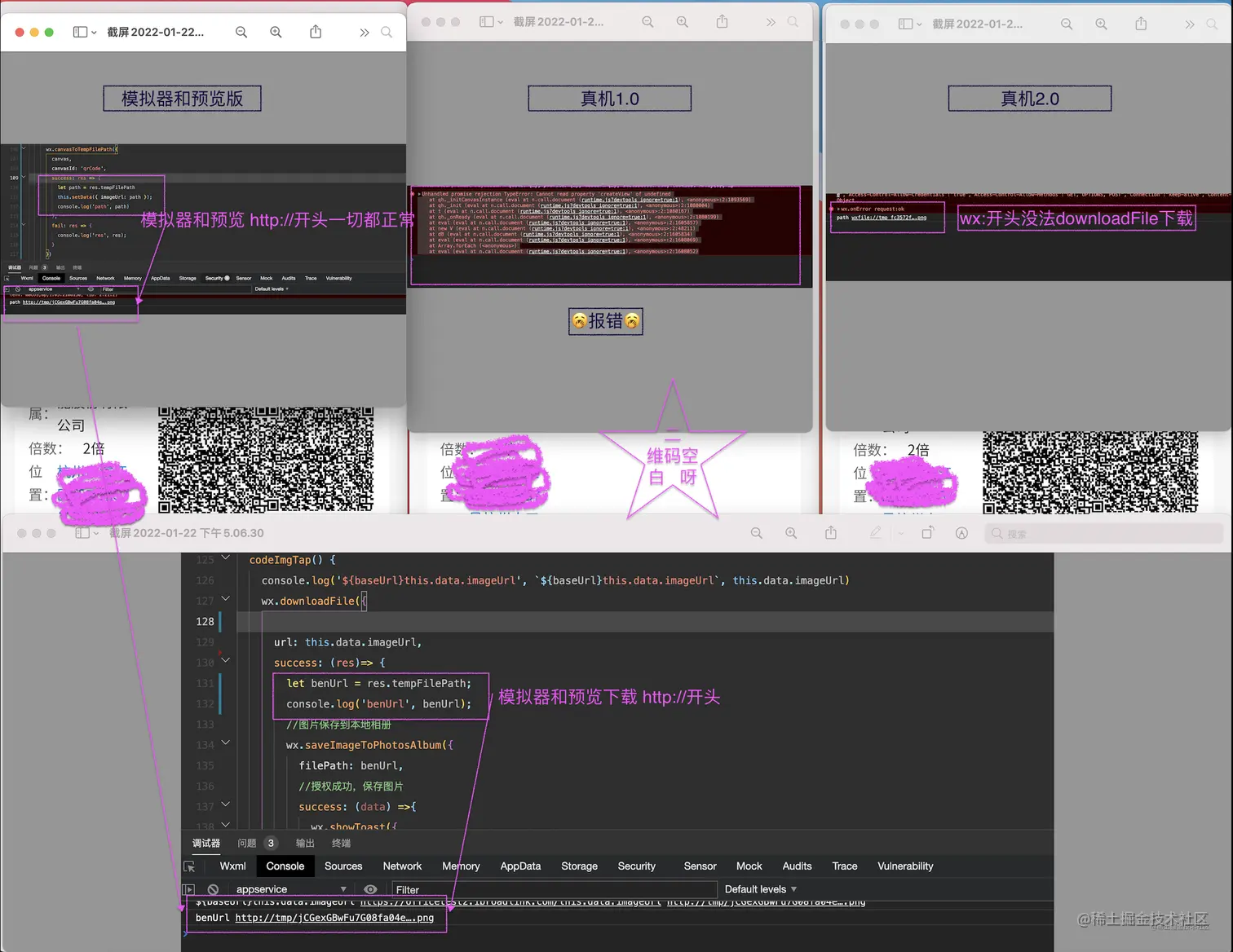Select the Console devtools tab

(x=285, y=866)
